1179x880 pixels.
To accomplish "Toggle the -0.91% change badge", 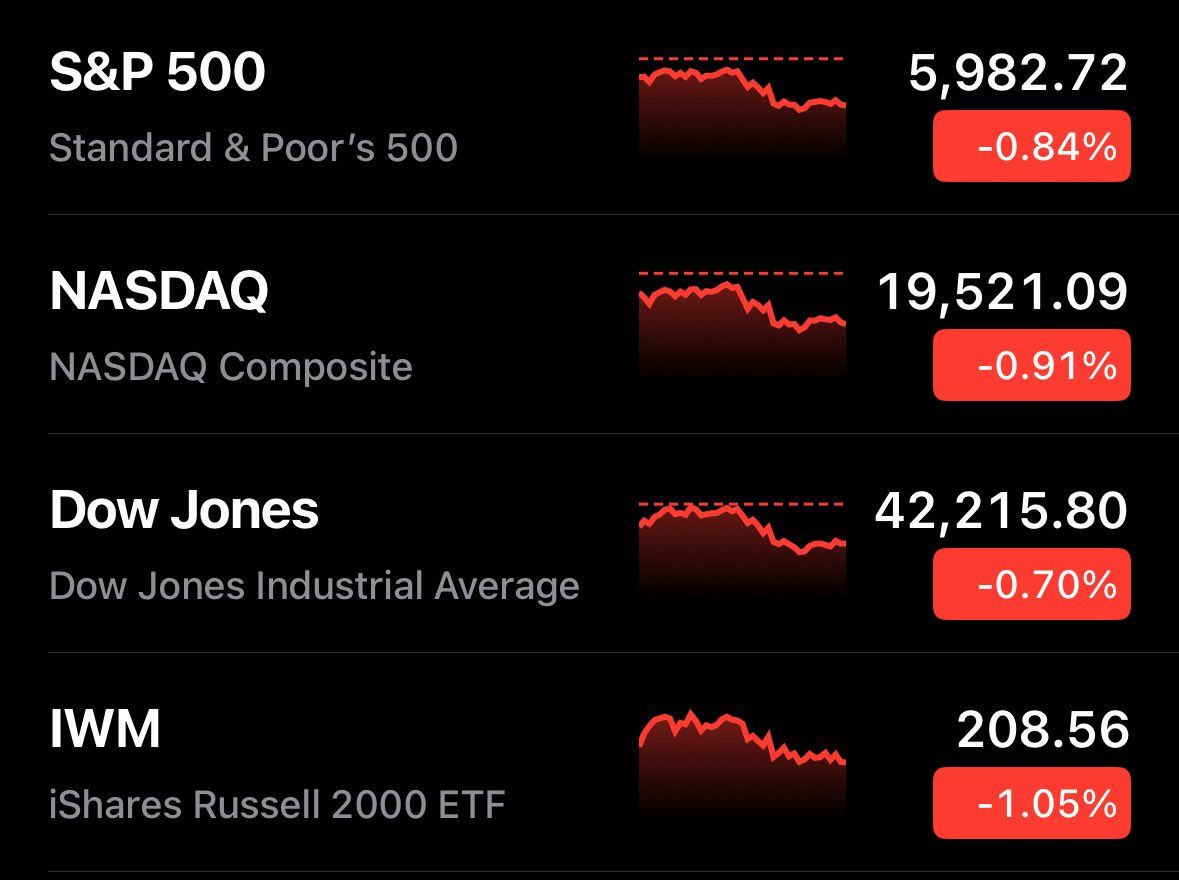I will click(x=1032, y=365).
